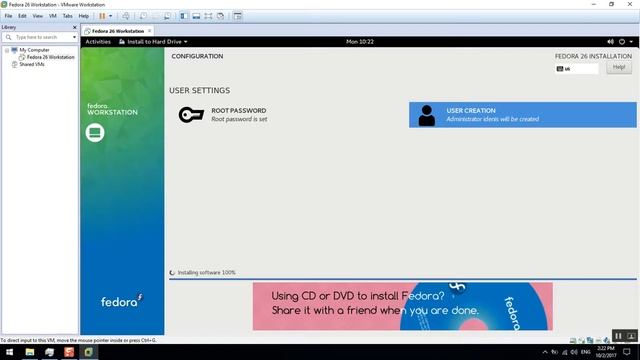Click the Help! button in installer
Viewport: 640px width, 360px height.
point(619,67)
